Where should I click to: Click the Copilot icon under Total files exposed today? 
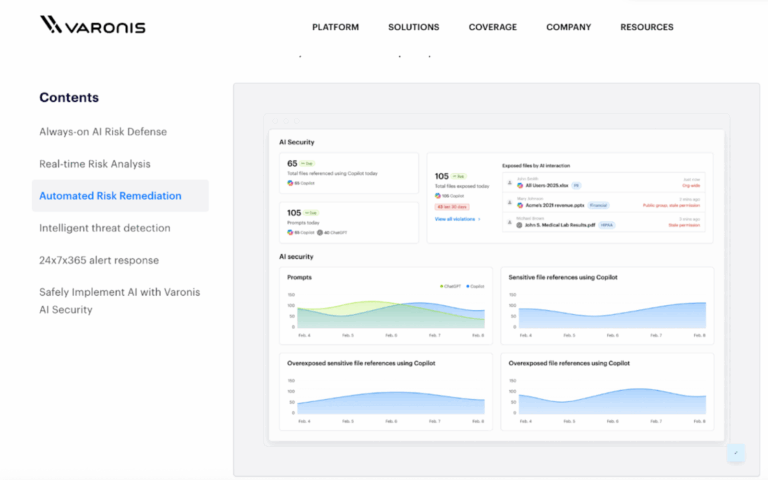point(437,195)
